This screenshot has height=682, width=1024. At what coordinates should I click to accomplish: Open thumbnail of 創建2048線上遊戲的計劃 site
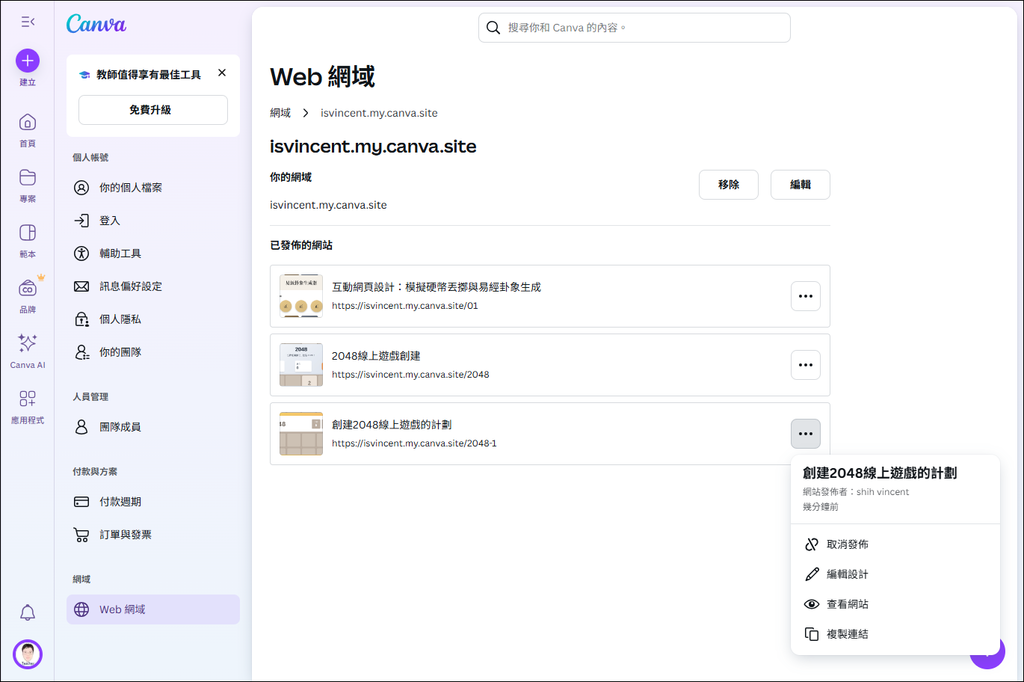301,434
